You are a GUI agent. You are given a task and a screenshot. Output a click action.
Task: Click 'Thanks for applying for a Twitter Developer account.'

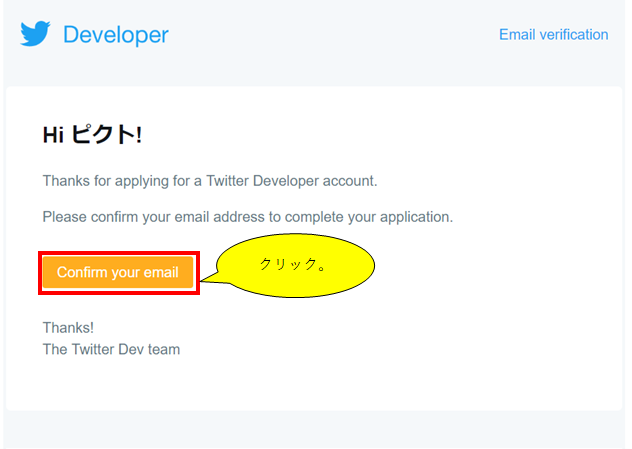[x=210, y=181]
